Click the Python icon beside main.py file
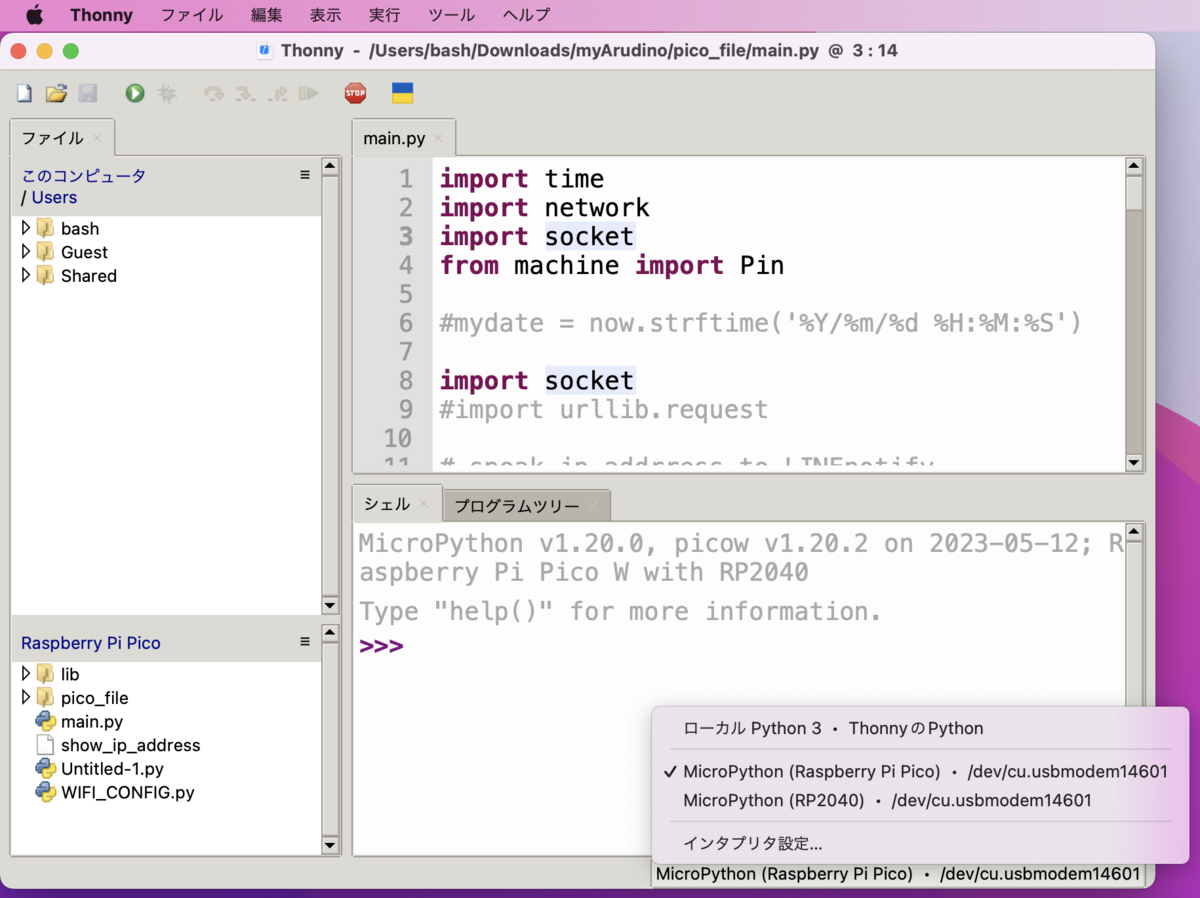This screenshot has width=1200, height=898. click(45, 721)
